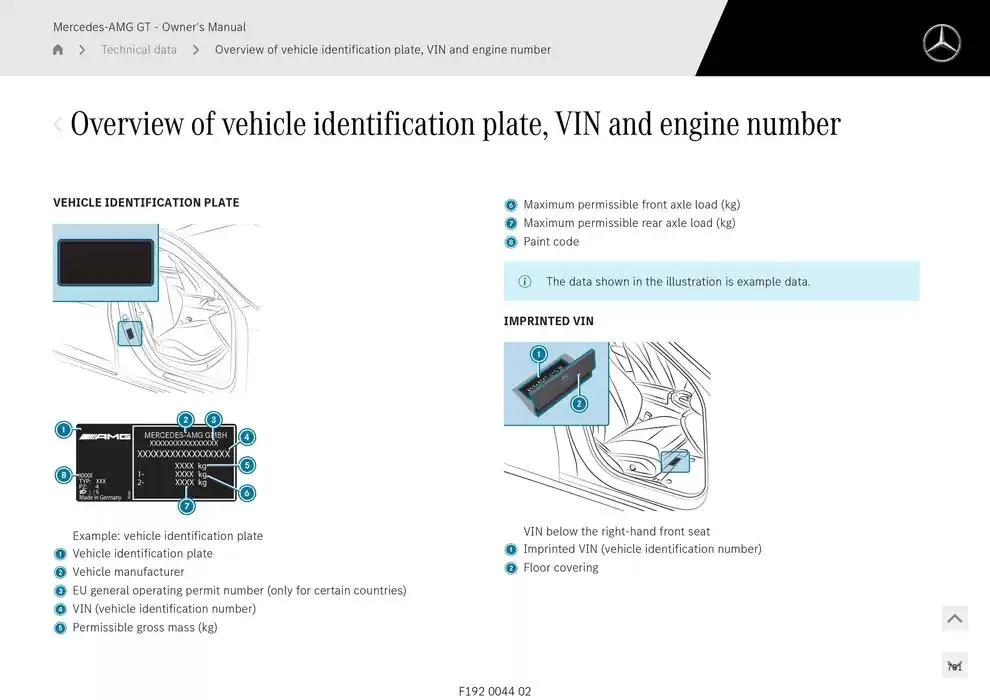
Task: Click numbered marker 7 below the identification plate
Action: 186,506
